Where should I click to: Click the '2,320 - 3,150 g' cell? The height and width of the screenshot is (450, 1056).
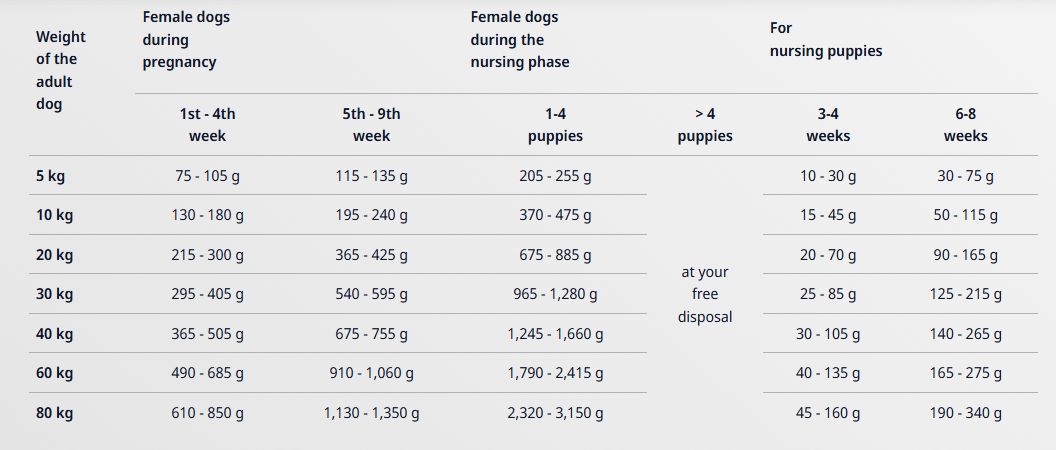click(x=555, y=412)
